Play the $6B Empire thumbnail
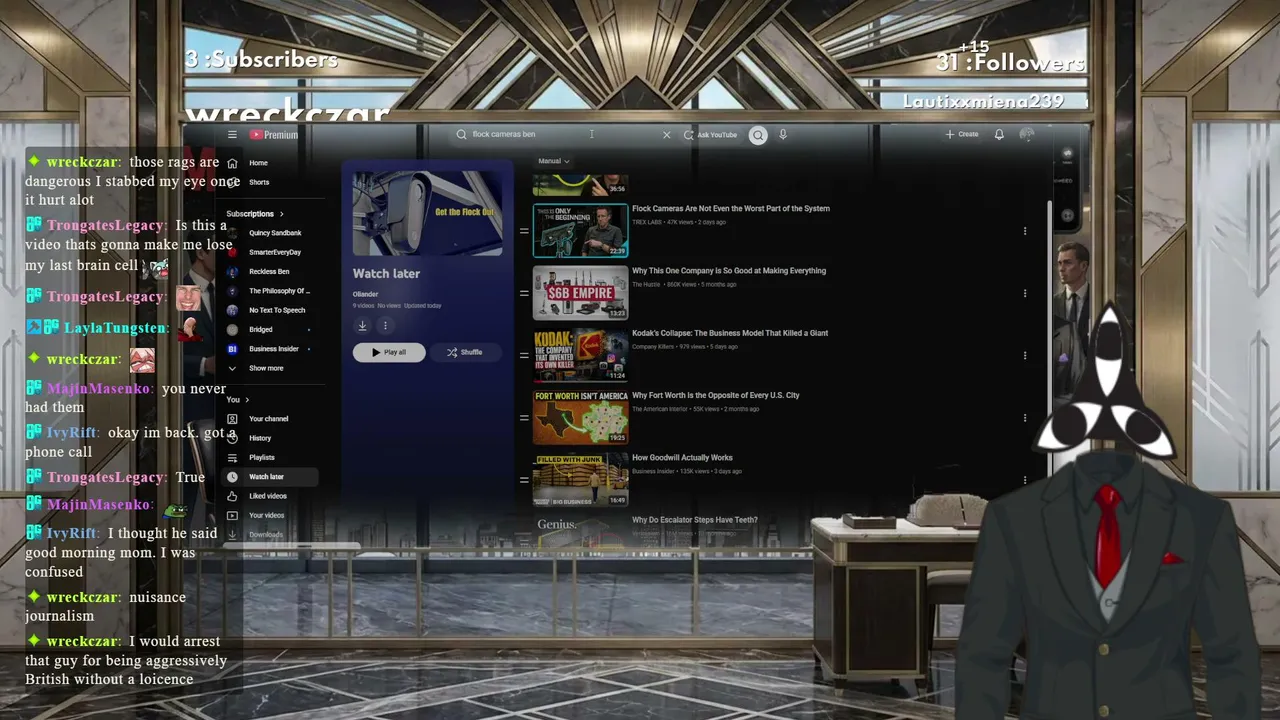The image size is (1280, 720). click(580, 293)
